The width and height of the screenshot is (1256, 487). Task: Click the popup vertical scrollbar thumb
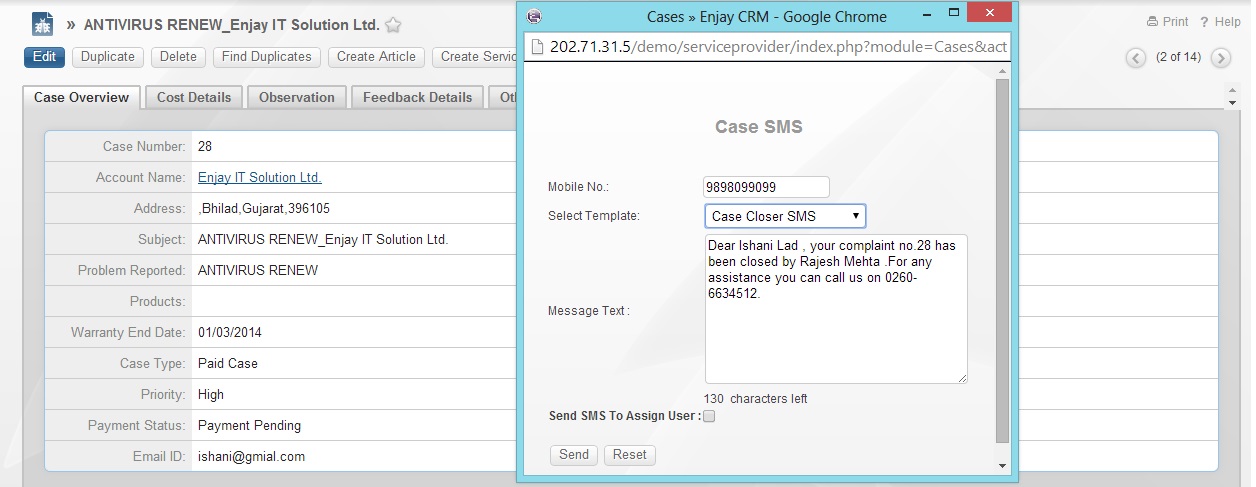point(1002,262)
